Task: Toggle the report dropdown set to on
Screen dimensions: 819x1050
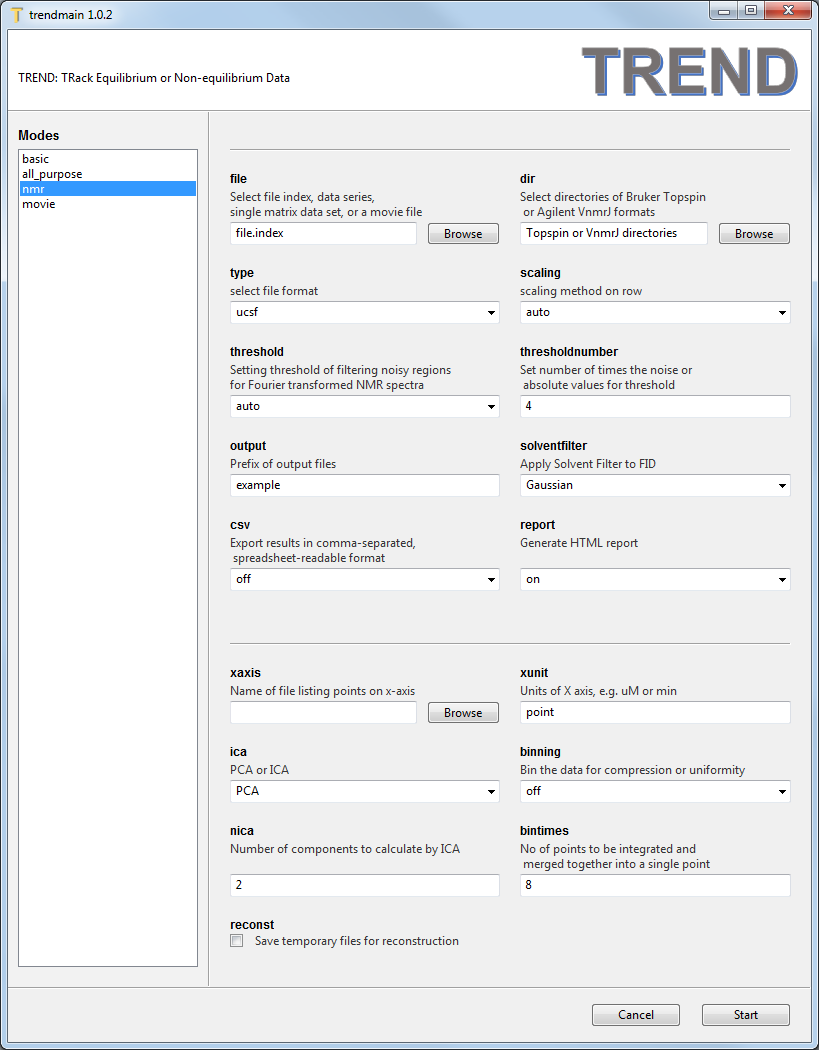Action: [654, 579]
